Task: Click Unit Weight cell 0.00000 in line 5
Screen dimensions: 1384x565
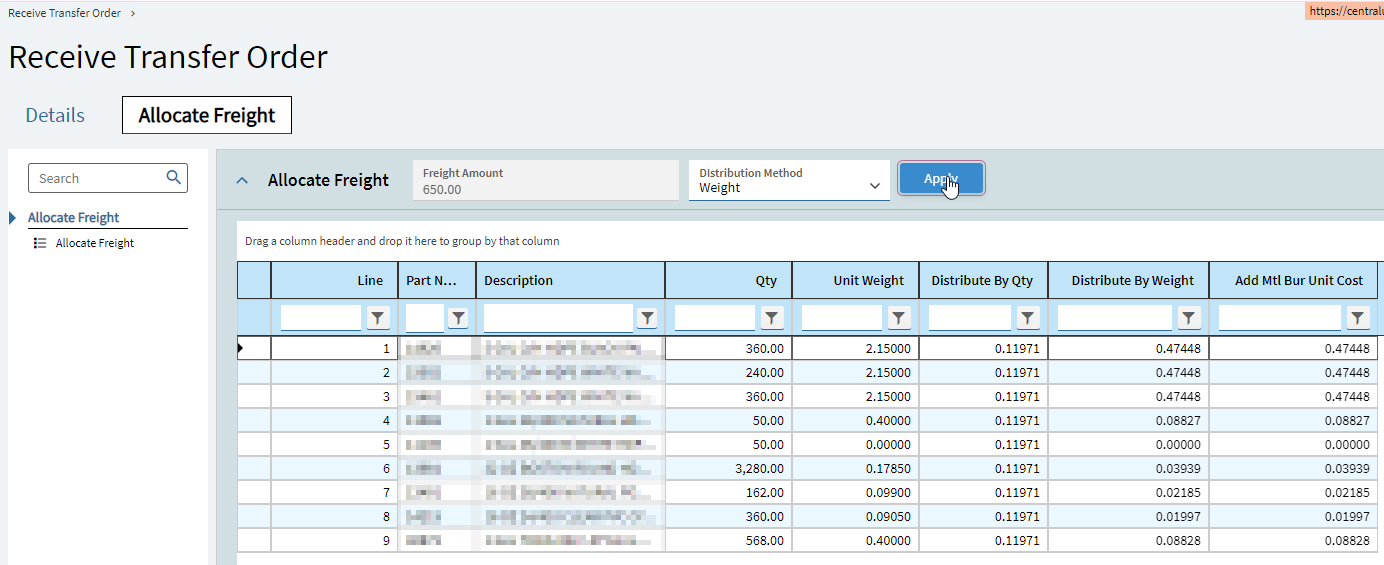Action: 855,444
